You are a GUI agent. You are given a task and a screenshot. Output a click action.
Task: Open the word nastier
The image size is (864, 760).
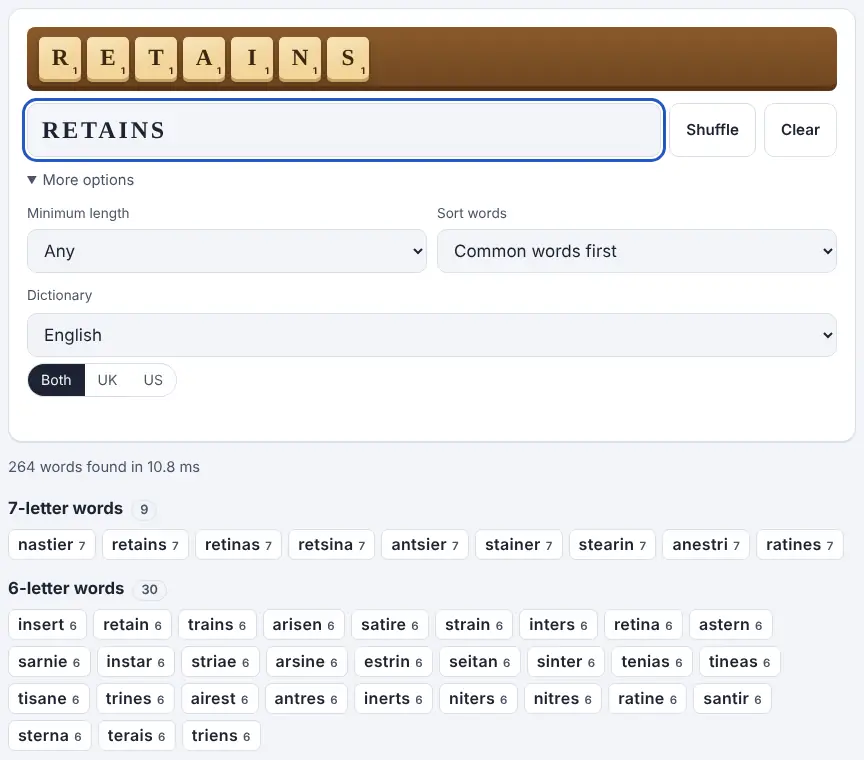coord(52,545)
